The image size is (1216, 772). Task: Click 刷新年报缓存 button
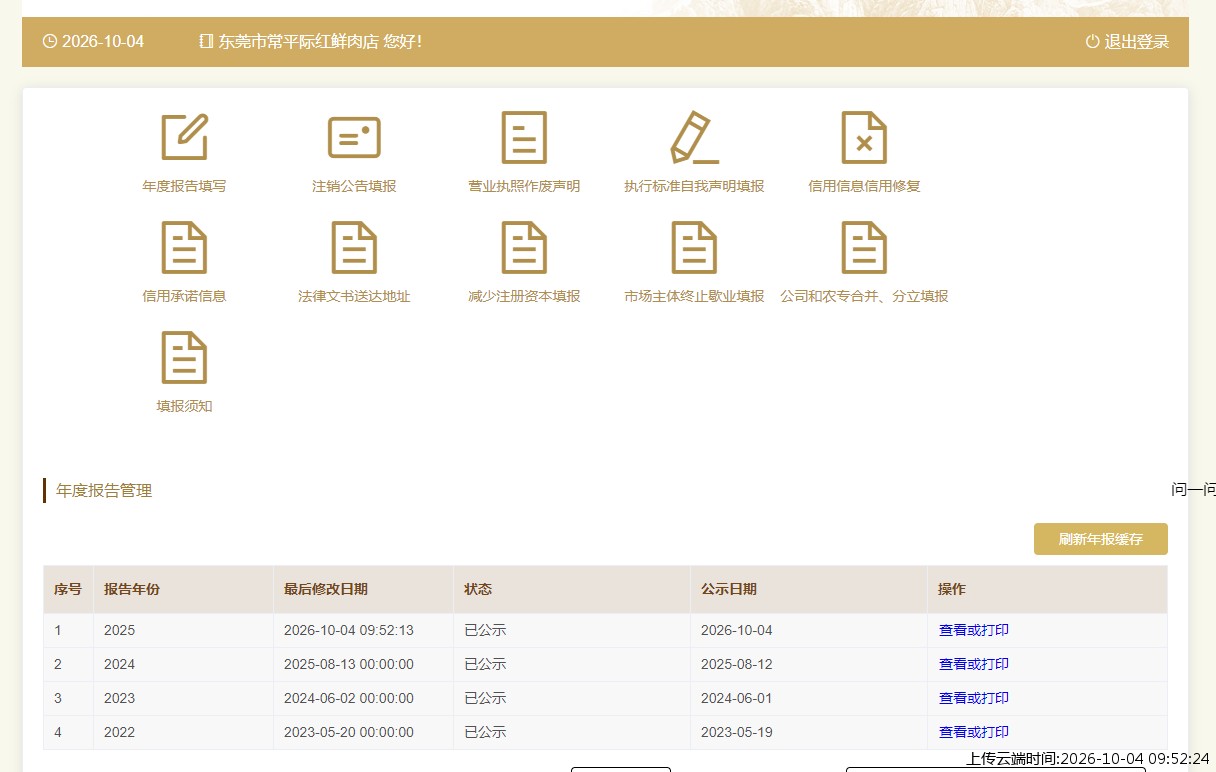1100,539
